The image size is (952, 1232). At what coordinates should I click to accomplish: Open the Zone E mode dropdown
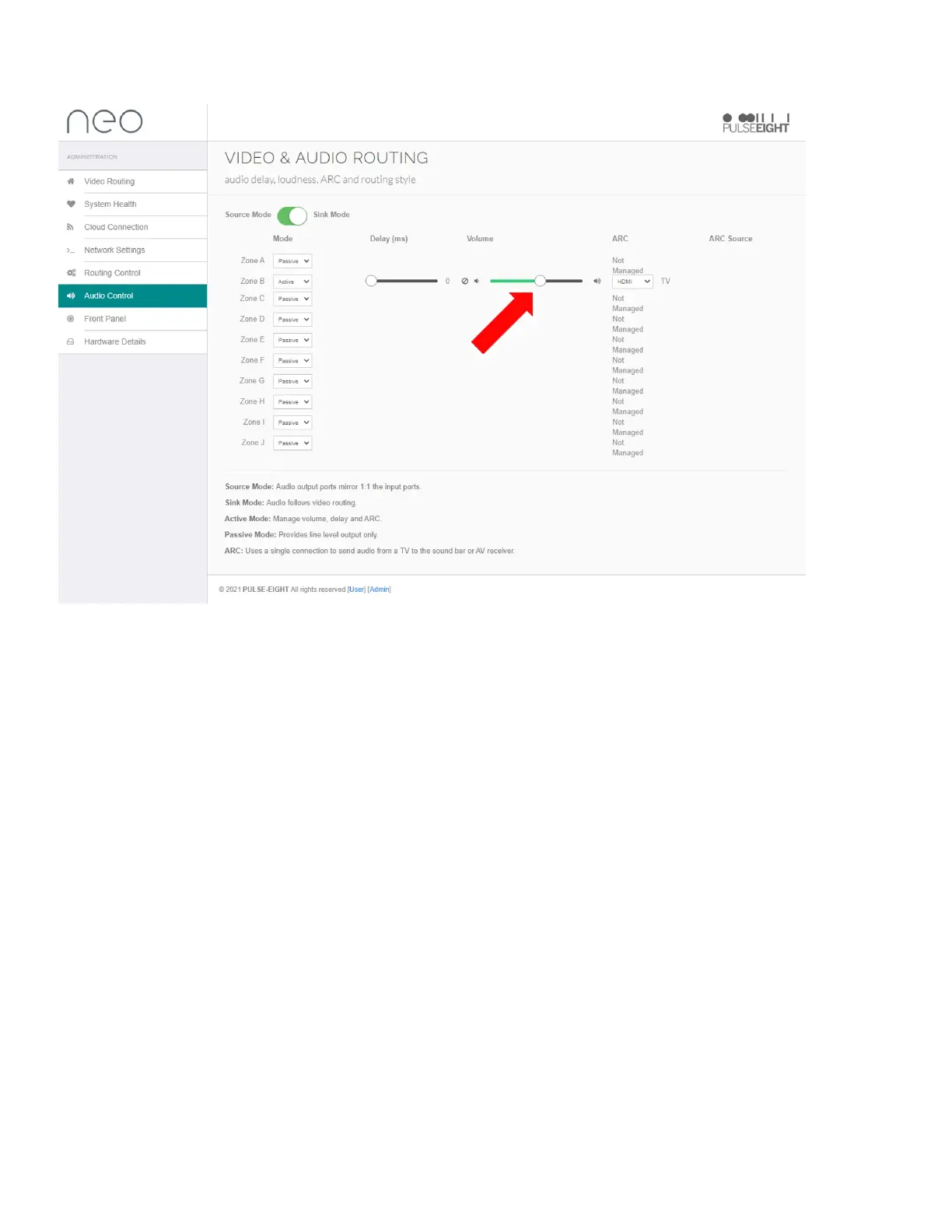(x=292, y=340)
